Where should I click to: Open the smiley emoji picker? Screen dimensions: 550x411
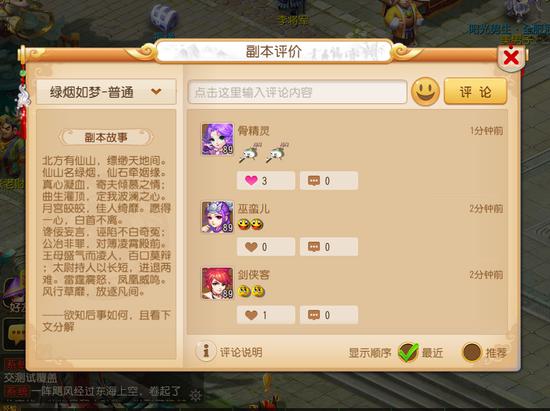(425, 92)
